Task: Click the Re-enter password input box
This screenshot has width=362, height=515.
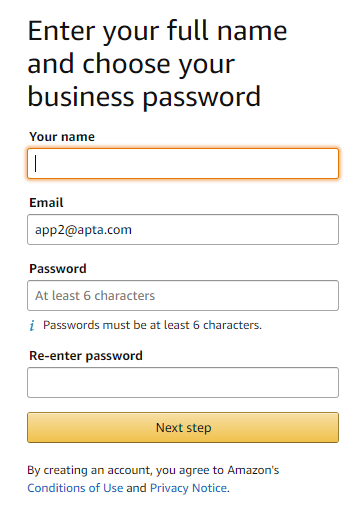Action: coord(183,383)
